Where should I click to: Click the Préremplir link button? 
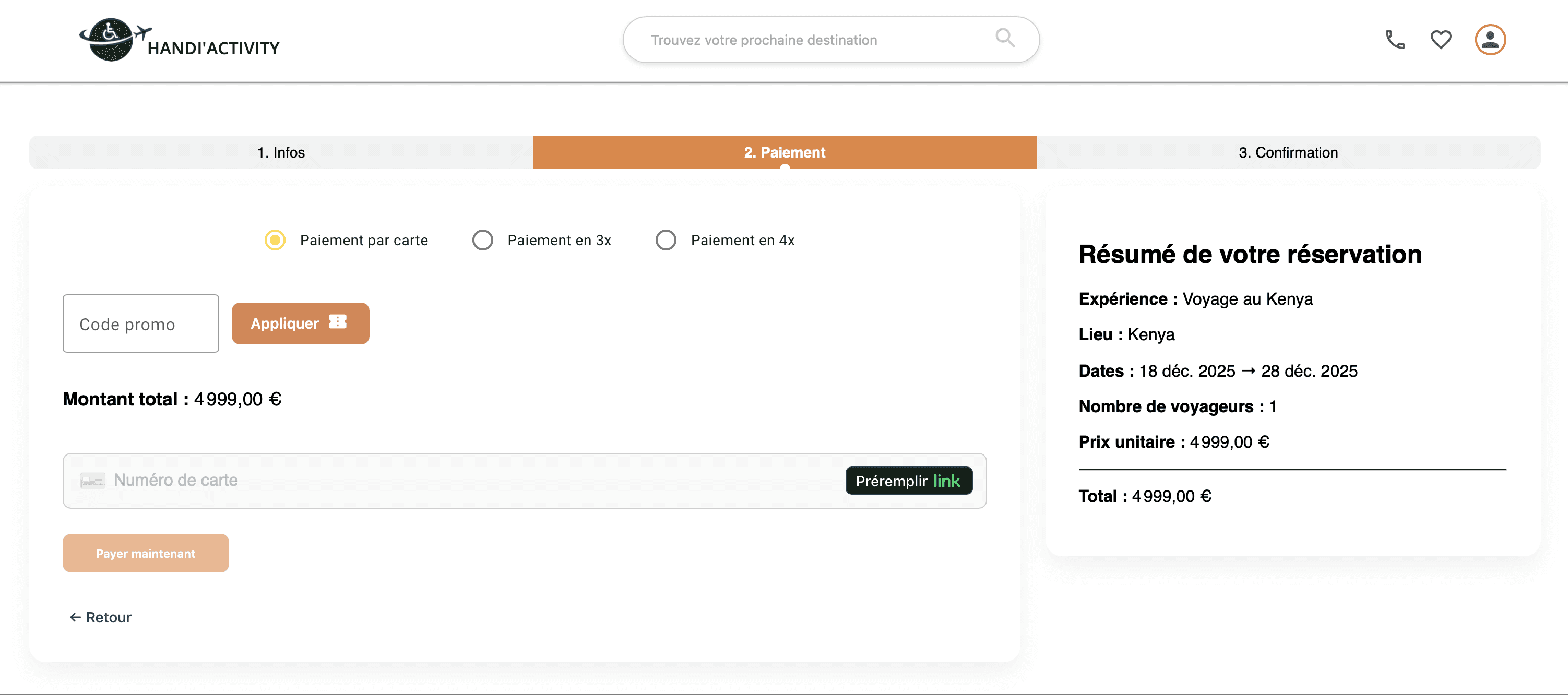pos(908,481)
